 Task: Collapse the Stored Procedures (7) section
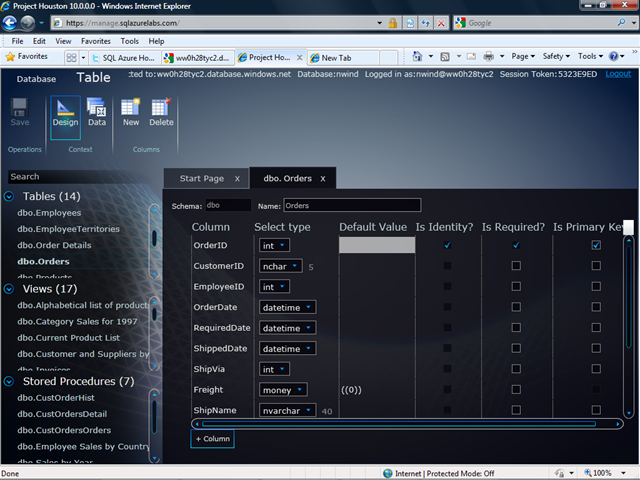[9, 381]
